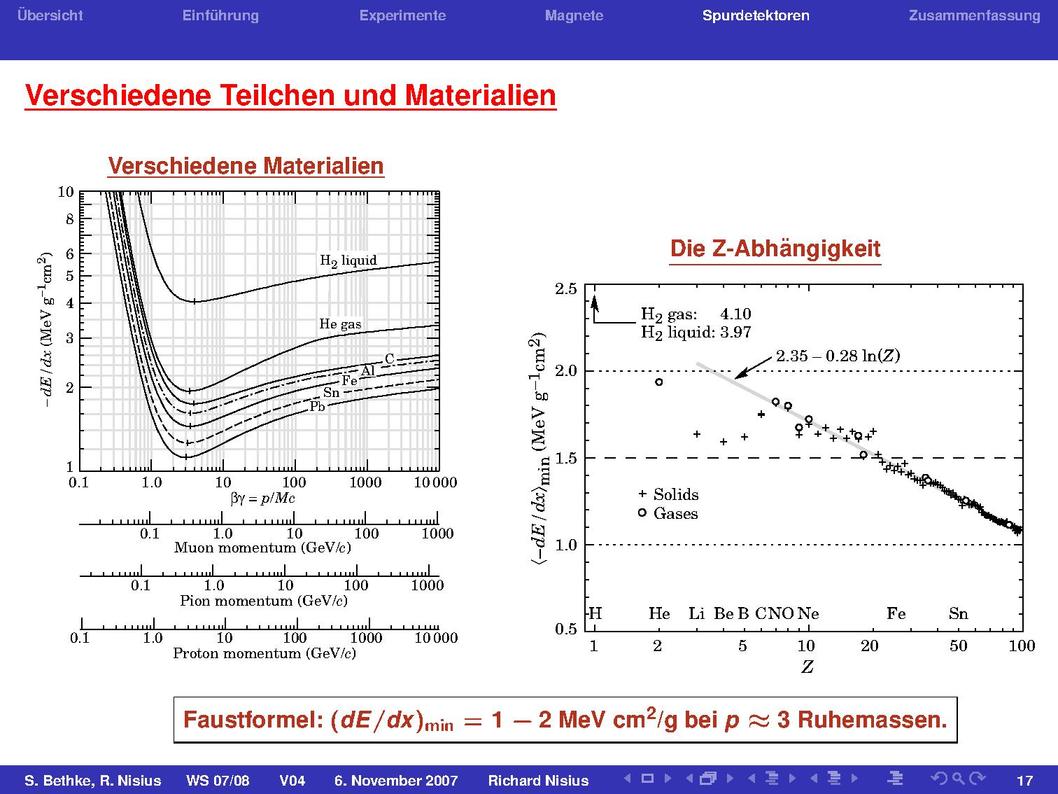Click 'Proton momentum (GeV/c)' axis label
1058x794 pixels.
(x=264, y=653)
